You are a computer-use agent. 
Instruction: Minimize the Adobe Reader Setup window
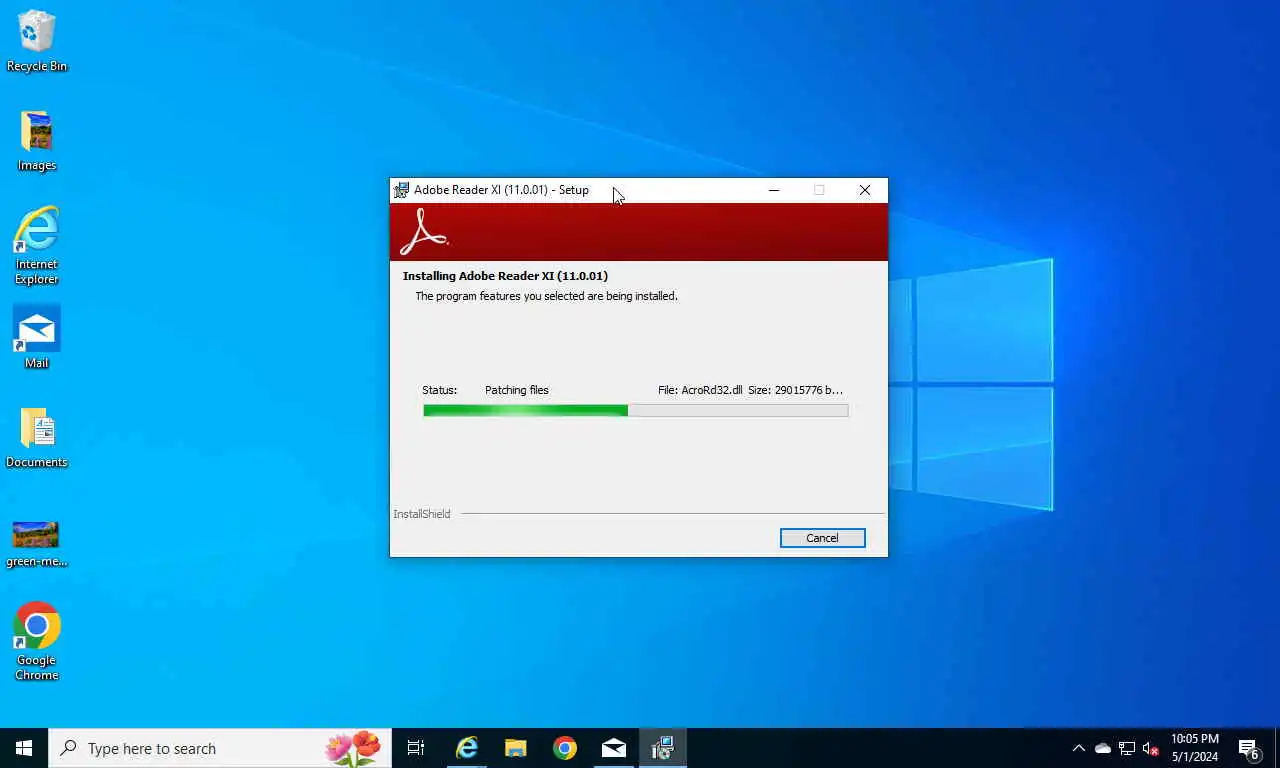point(773,190)
